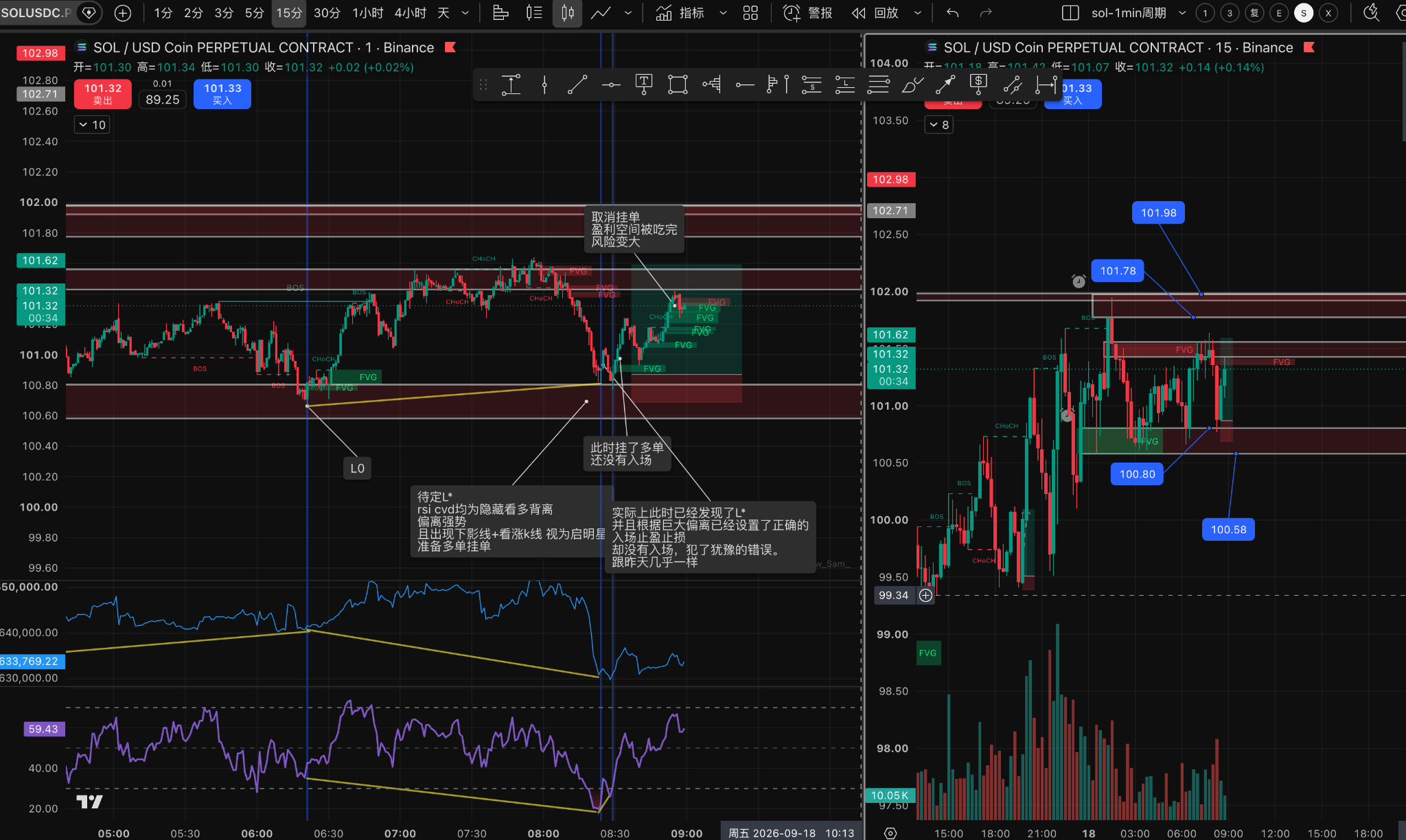Collapse right chart indicator legend showing 8
1406x840 pixels.
pyautogui.click(x=938, y=125)
